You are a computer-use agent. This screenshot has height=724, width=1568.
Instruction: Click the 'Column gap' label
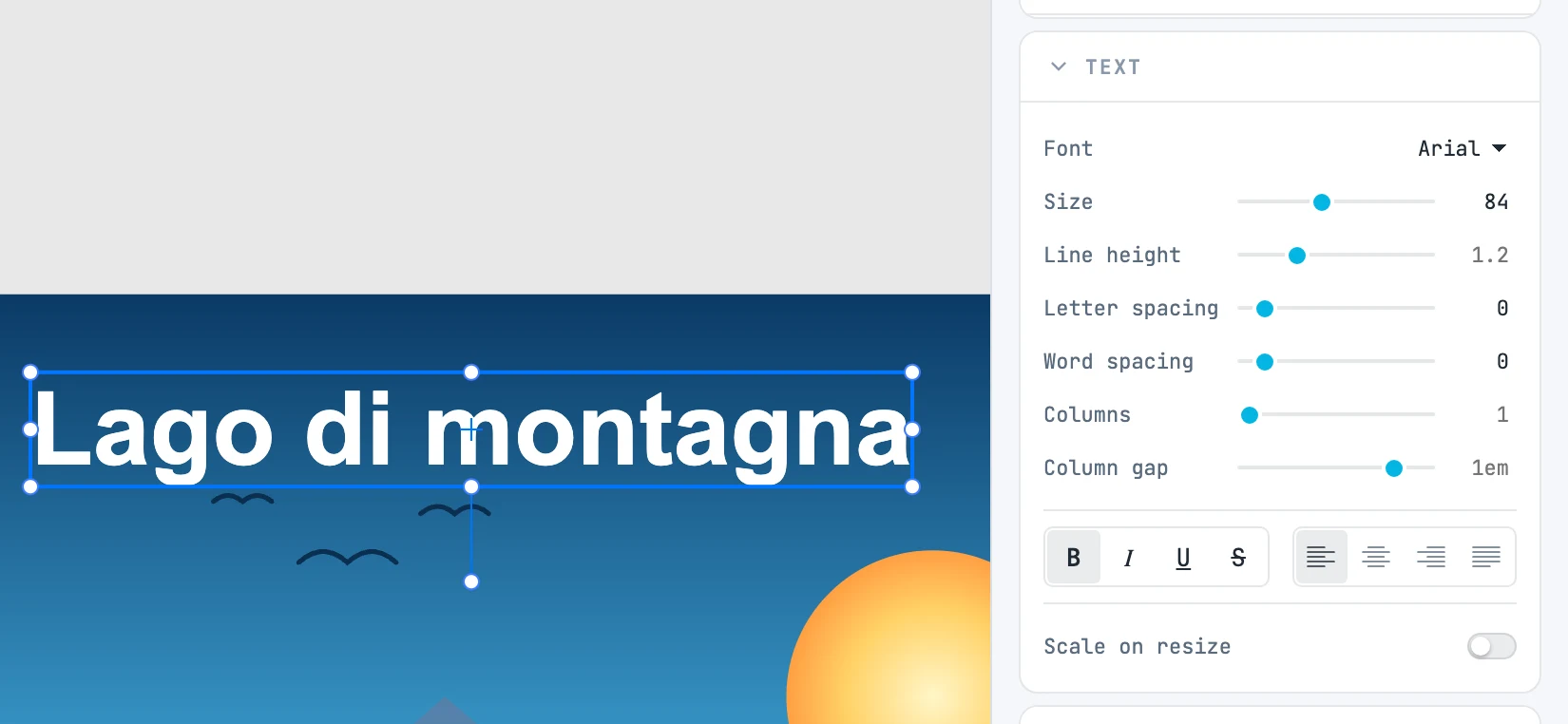click(x=1106, y=467)
